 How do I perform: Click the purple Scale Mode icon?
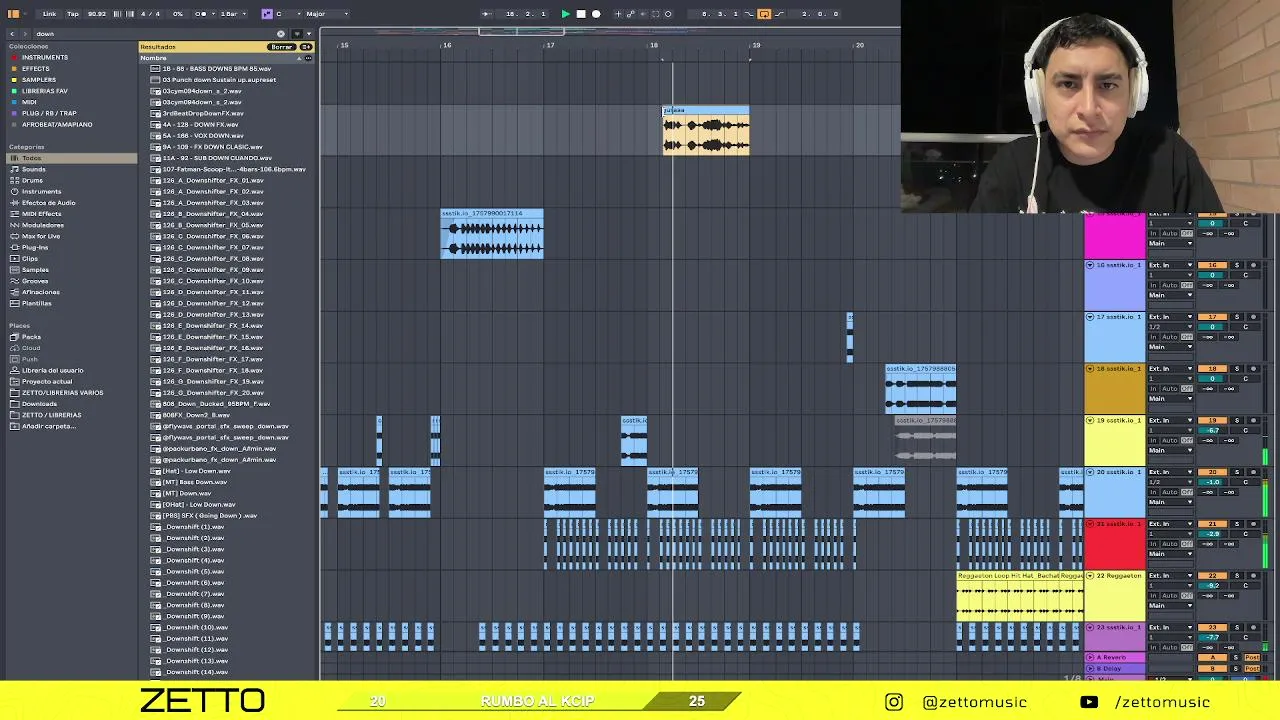tap(266, 14)
